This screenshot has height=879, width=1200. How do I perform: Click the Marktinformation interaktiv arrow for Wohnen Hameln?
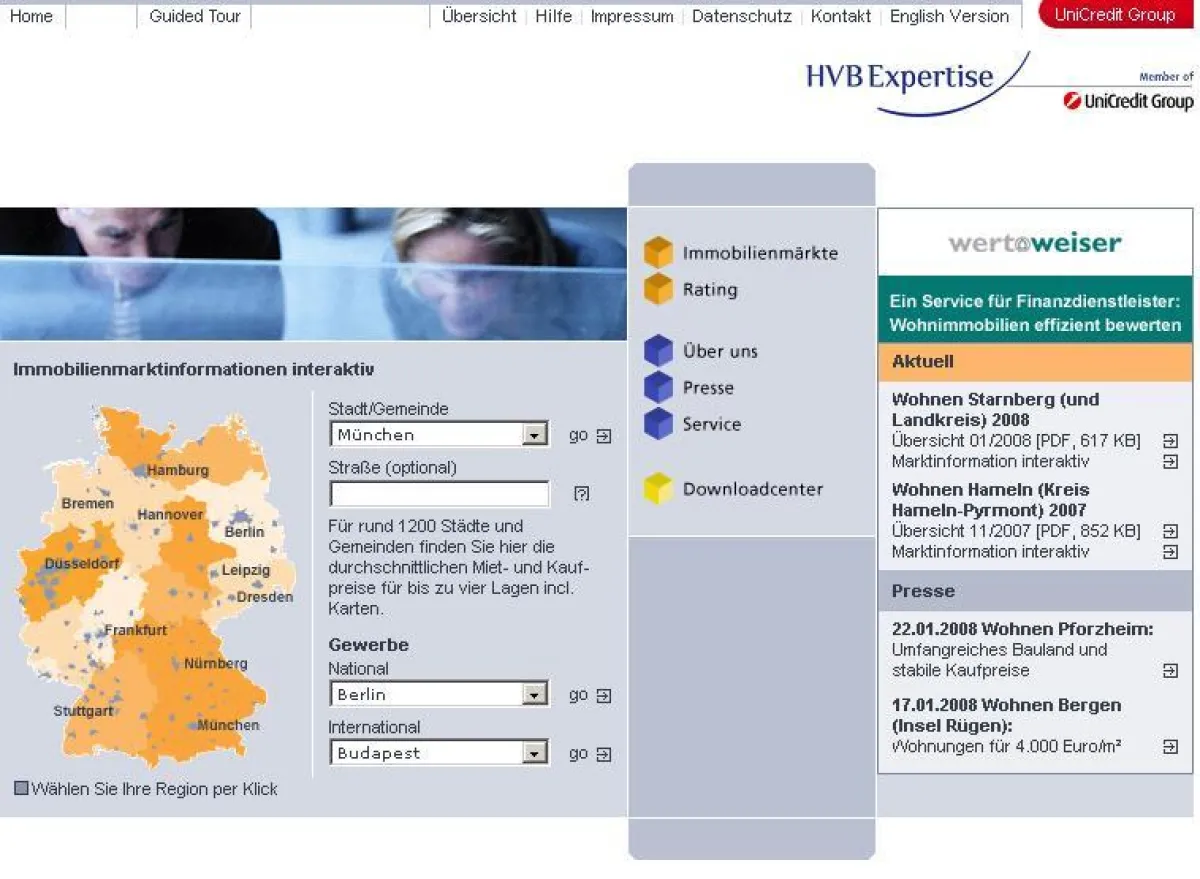(x=1170, y=552)
